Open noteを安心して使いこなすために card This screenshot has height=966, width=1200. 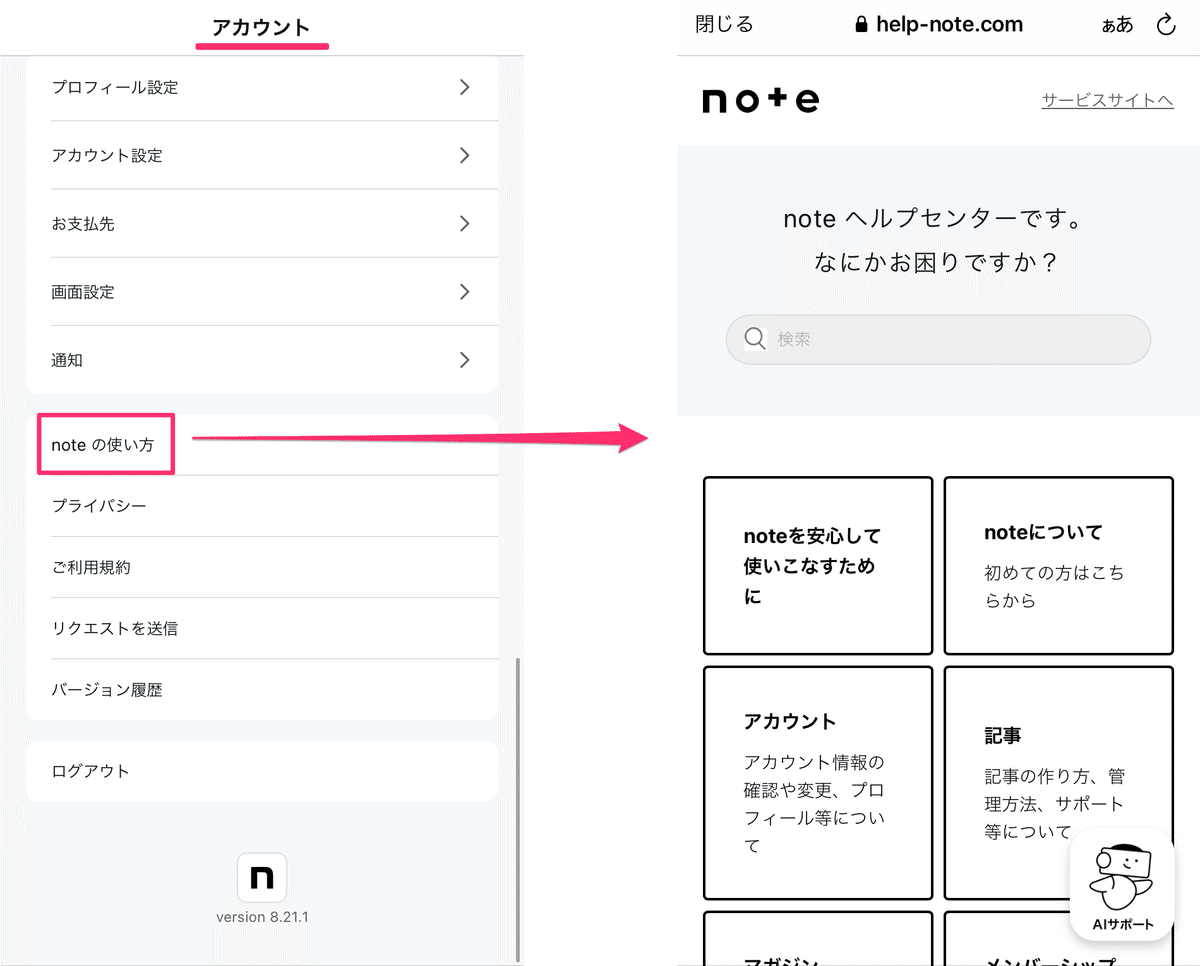point(818,566)
